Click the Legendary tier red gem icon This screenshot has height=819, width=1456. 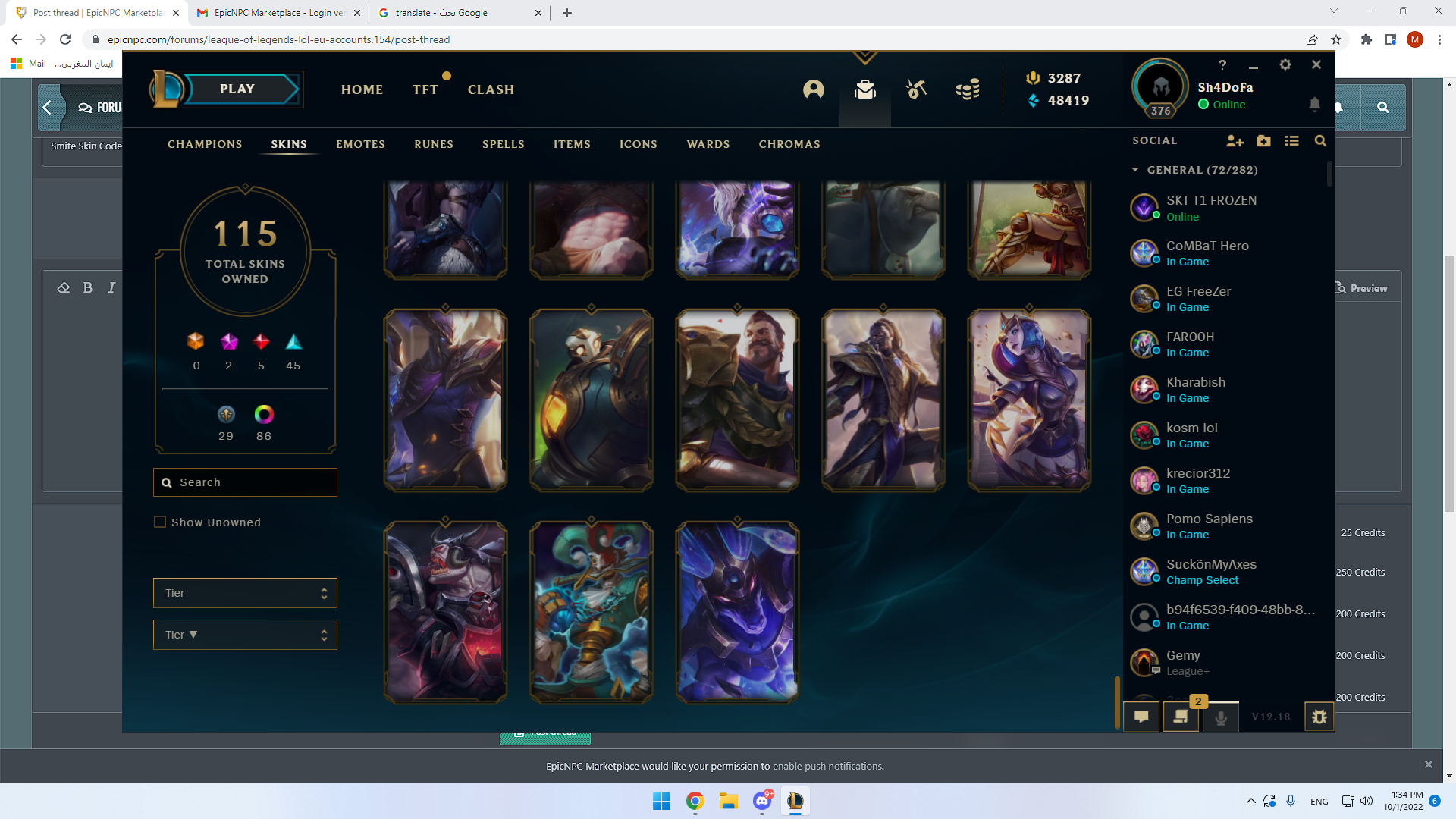tap(262, 341)
